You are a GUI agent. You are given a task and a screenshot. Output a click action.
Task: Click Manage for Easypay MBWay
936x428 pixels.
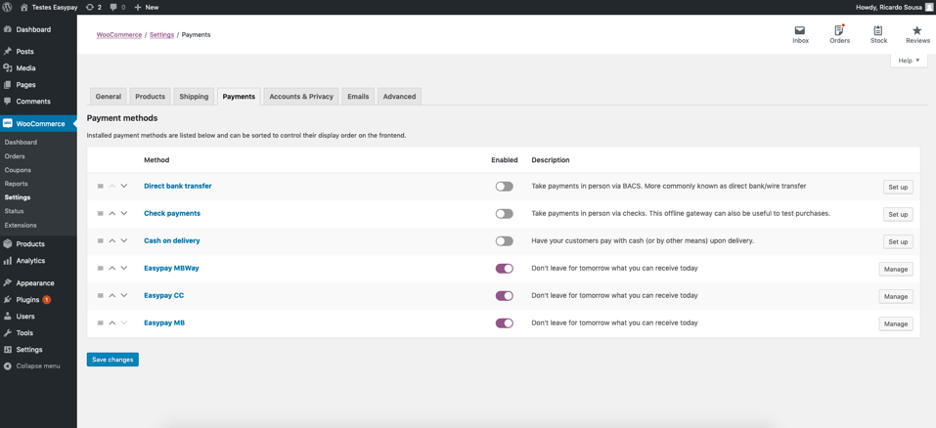pyautogui.click(x=895, y=269)
